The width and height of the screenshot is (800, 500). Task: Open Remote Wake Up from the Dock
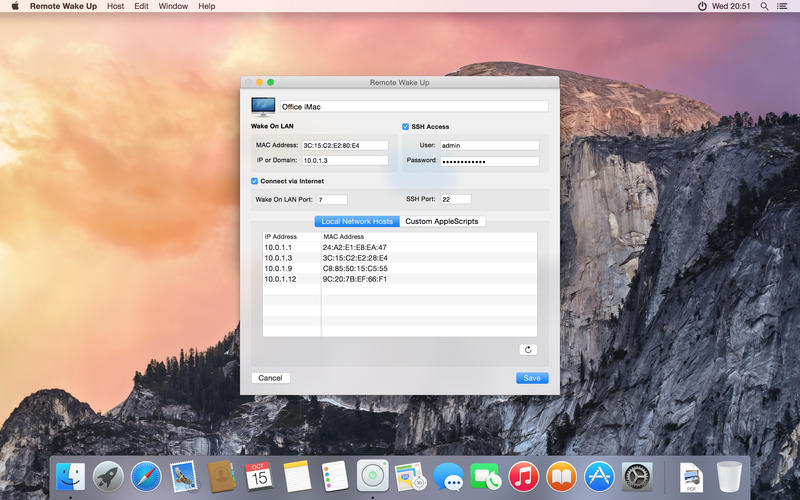372,476
